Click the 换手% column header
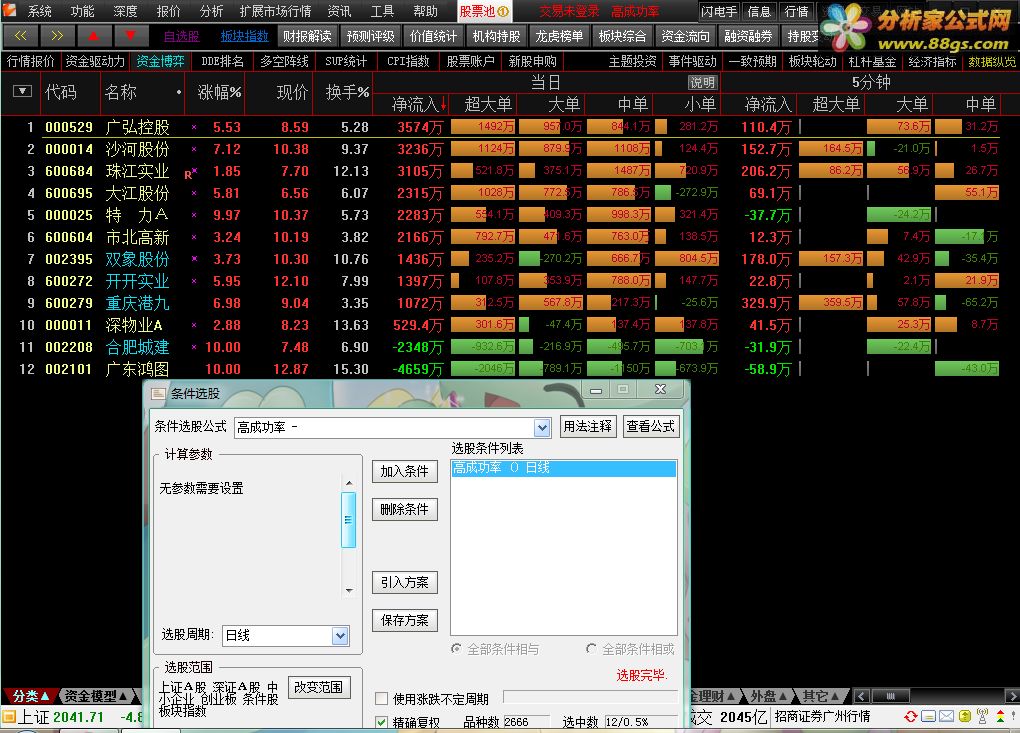Image resolution: width=1020 pixels, height=733 pixels. [347, 92]
